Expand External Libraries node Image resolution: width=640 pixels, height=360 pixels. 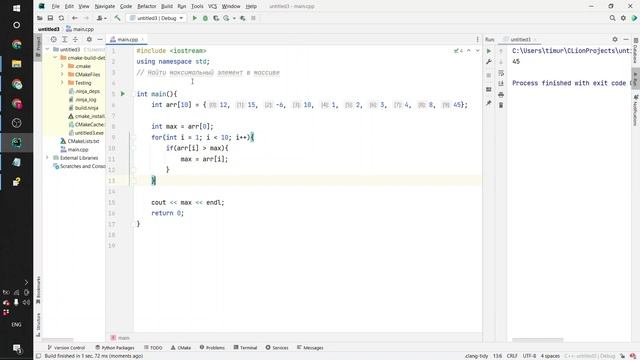(47, 158)
